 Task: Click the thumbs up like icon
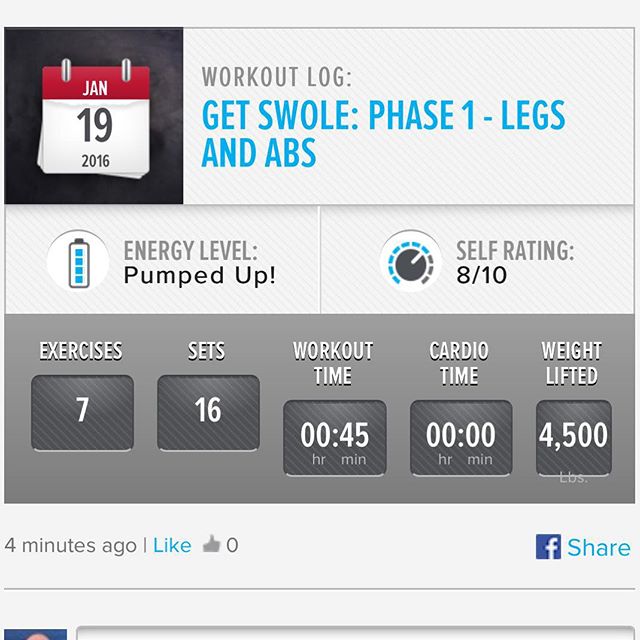[x=211, y=544]
